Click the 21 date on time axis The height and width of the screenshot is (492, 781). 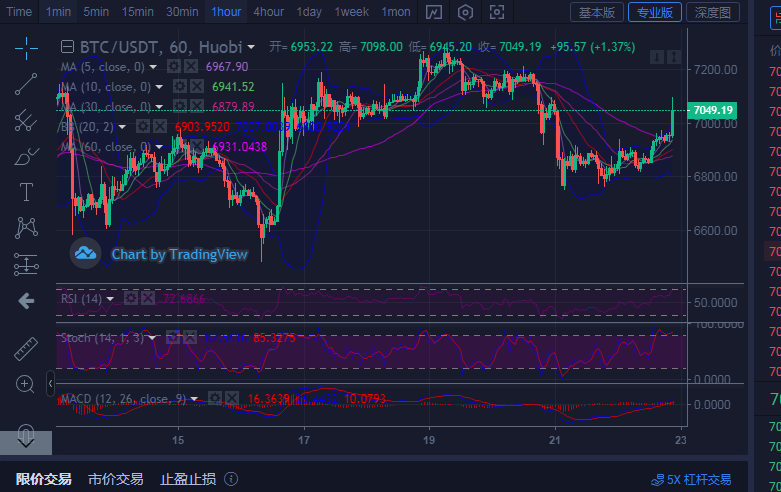pos(554,440)
